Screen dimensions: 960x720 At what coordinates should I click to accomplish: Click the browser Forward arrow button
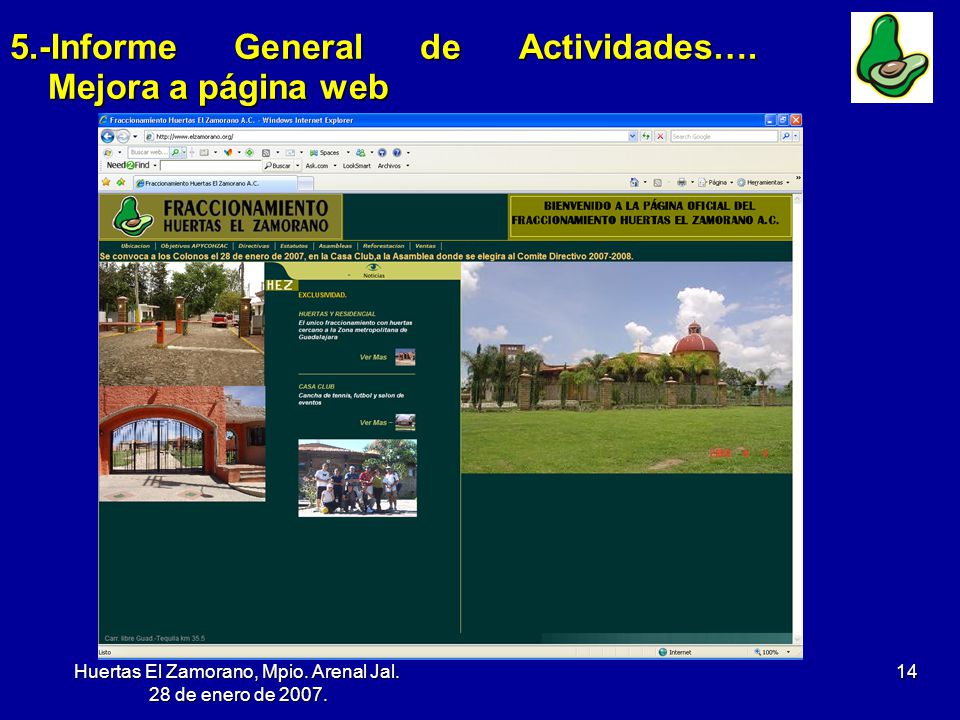point(123,137)
